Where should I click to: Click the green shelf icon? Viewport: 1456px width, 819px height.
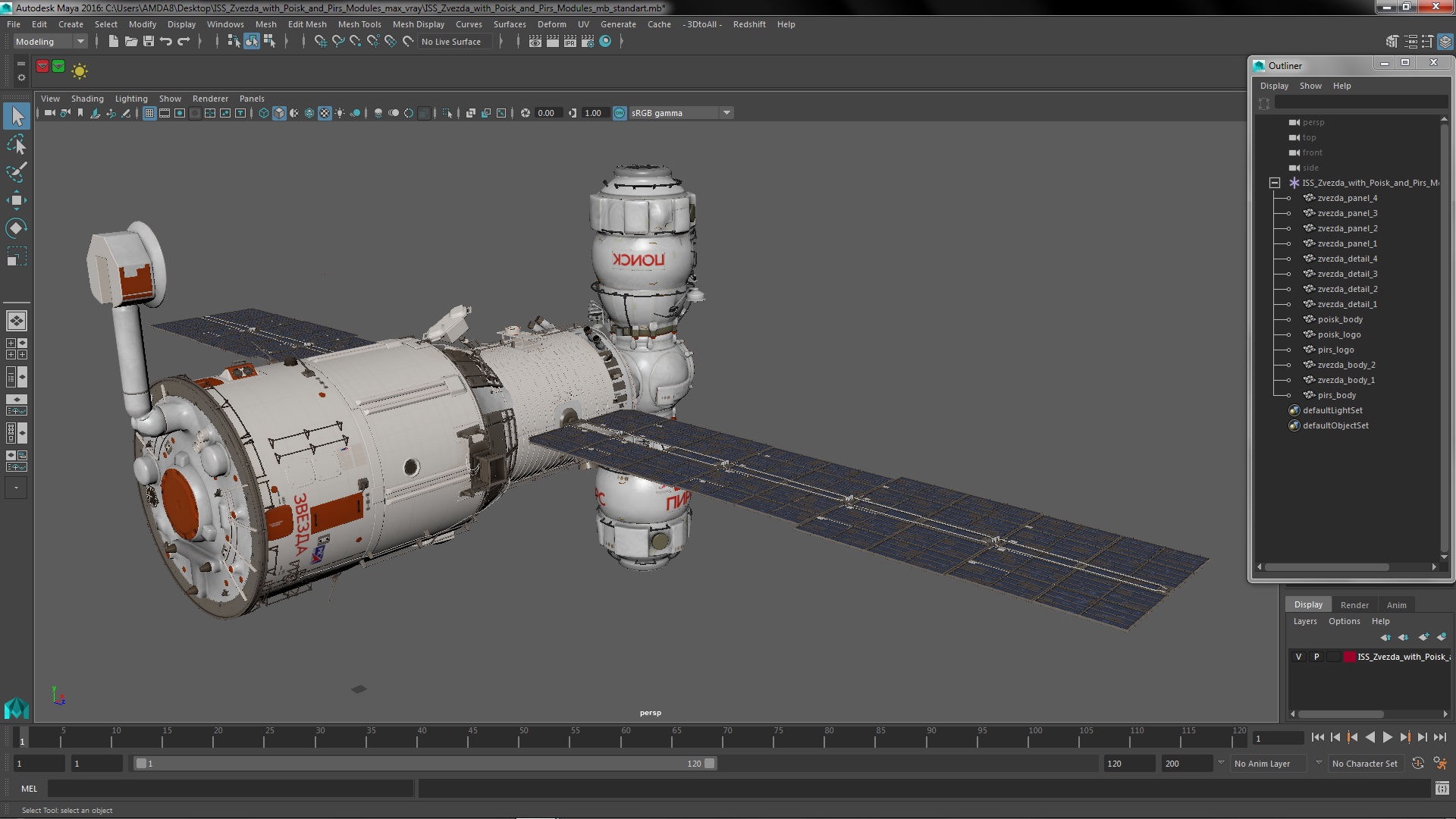[x=58, y=67]
